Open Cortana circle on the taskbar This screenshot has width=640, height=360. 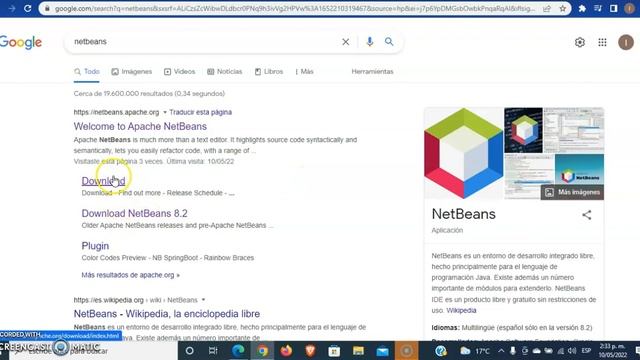point(189,351)
